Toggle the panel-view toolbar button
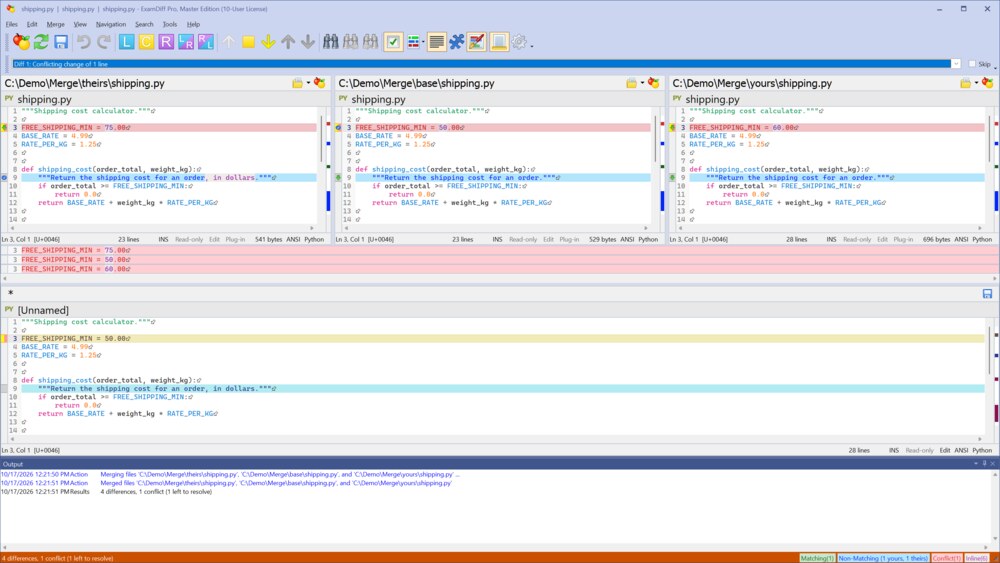 [x=499, y=42]
